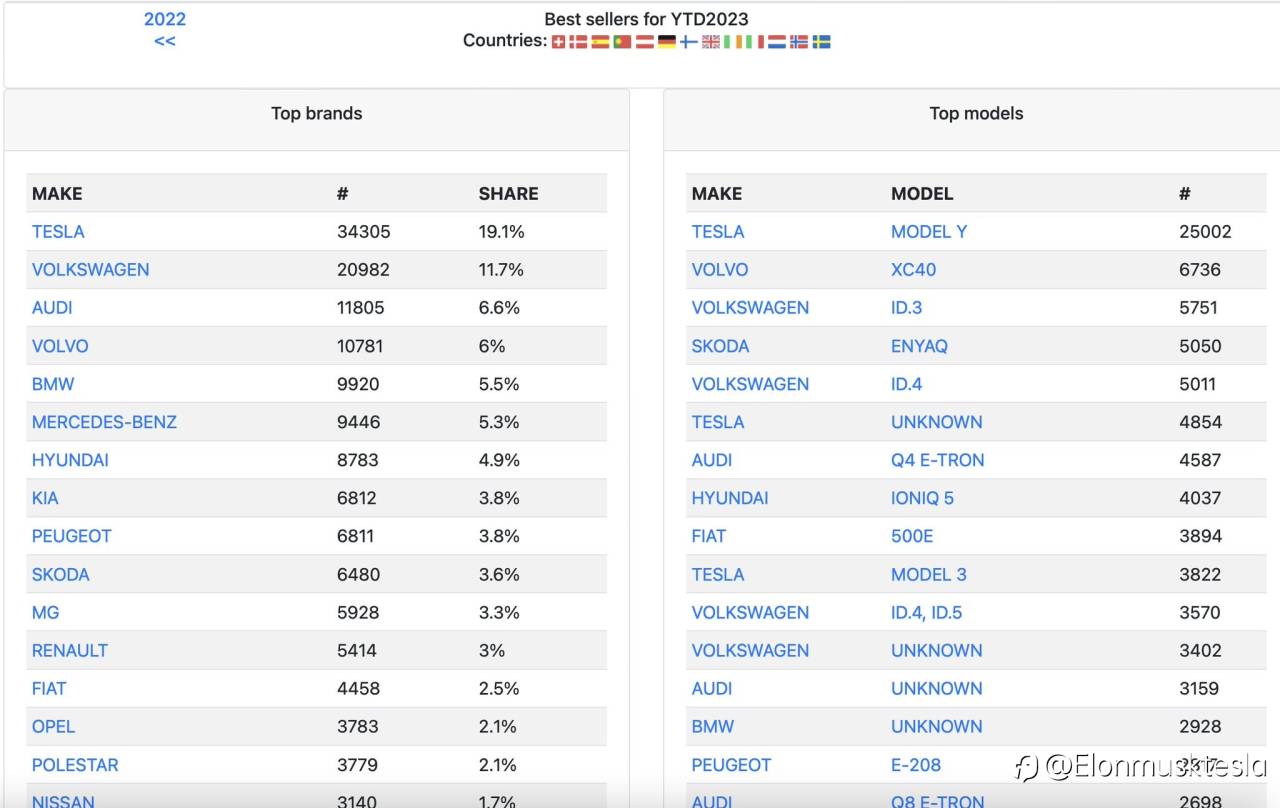Open the MERCEDES-BENZ brand link
Image resolution: width=1280 pixels, height=808 pixels.
[x=104, y=422]
